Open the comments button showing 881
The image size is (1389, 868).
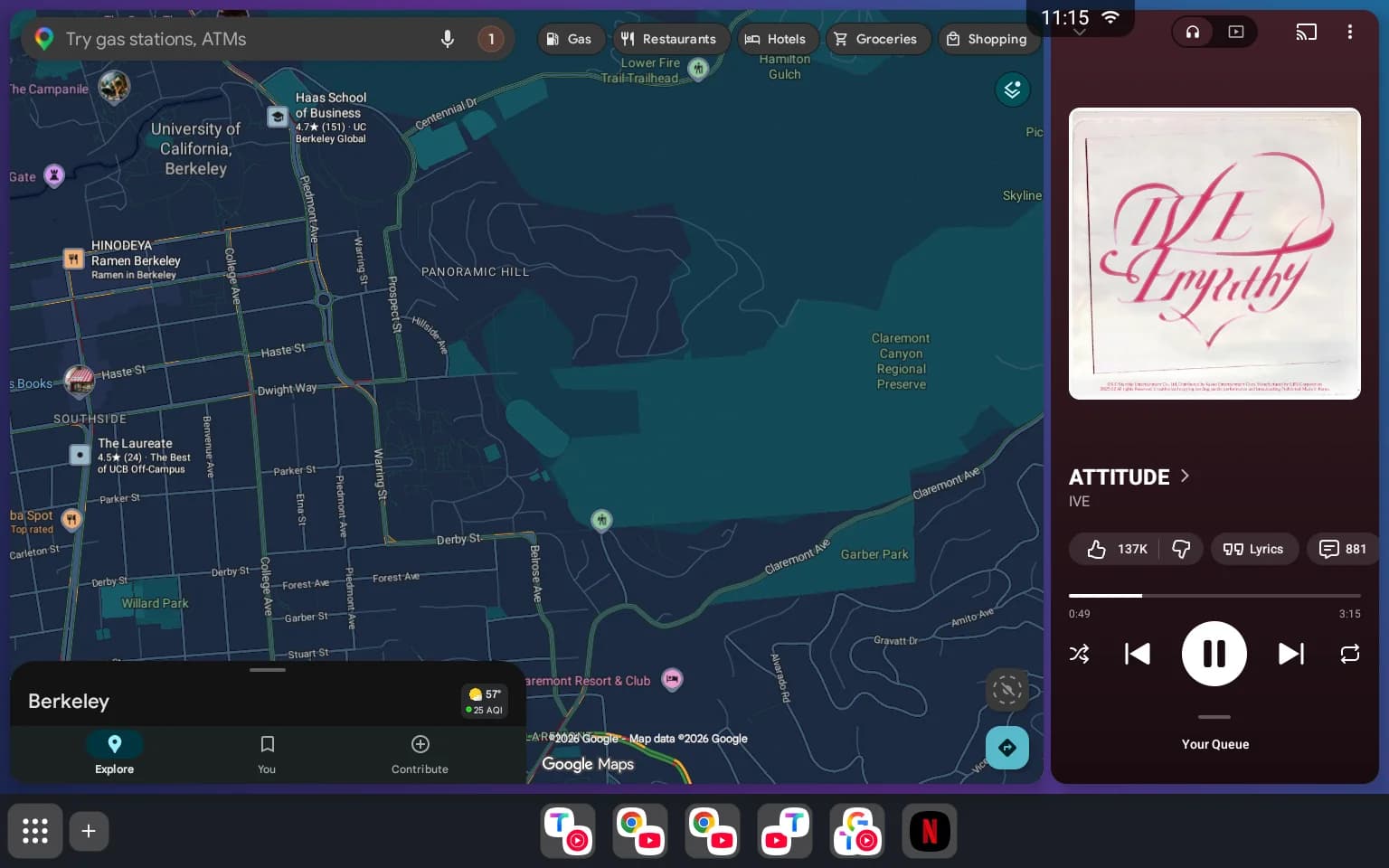point(1343,549)
